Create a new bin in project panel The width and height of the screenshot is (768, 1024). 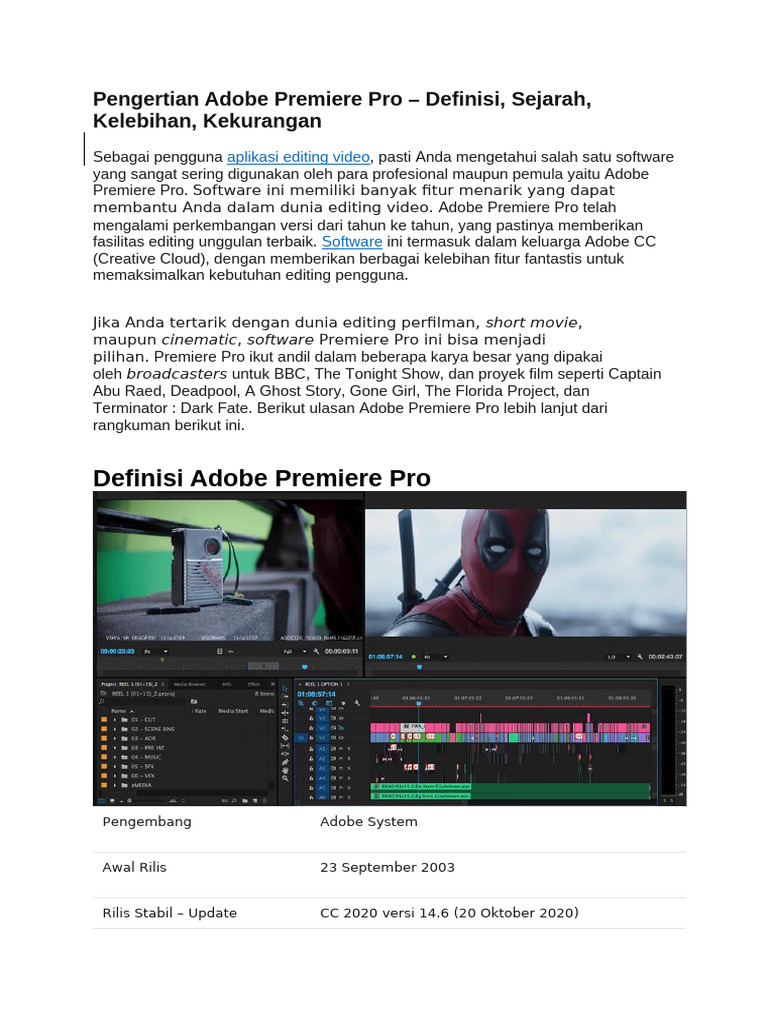coord(245,801)
